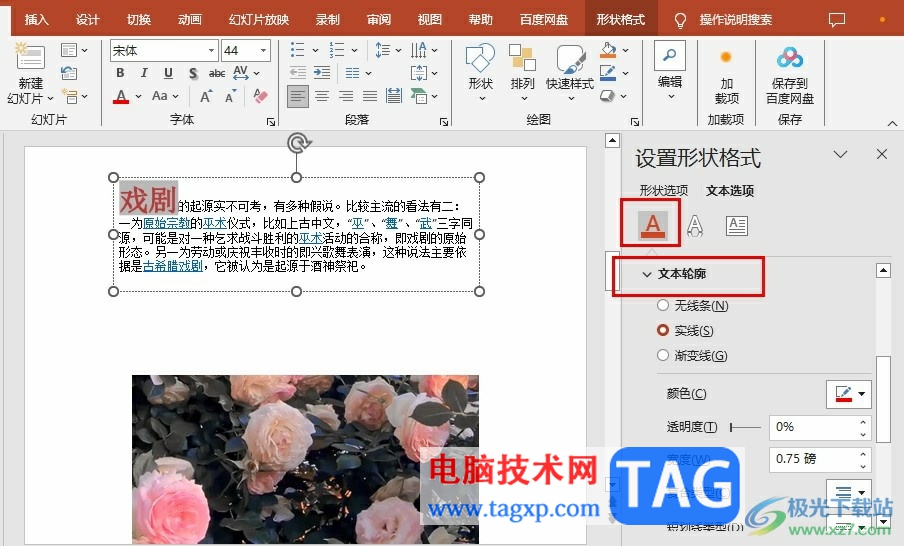Click the distributed alignment icon
The width and height of the screenshot is (904, 546).
point(394,96)
